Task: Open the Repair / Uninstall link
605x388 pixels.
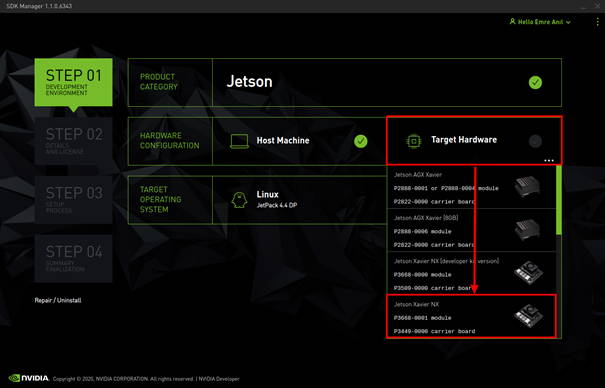Action: (58, 300)
